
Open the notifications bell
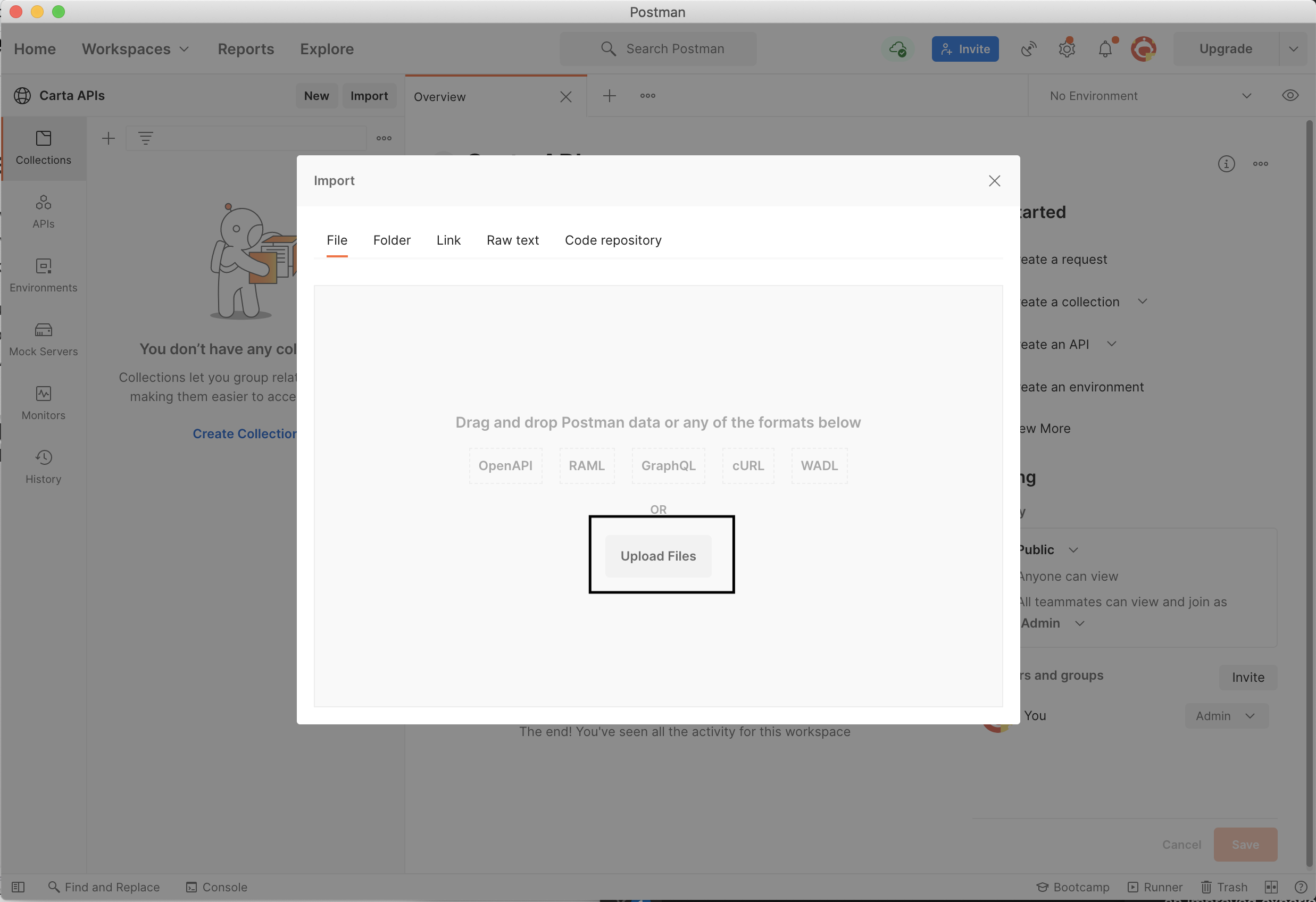[x=1105, y=49]
